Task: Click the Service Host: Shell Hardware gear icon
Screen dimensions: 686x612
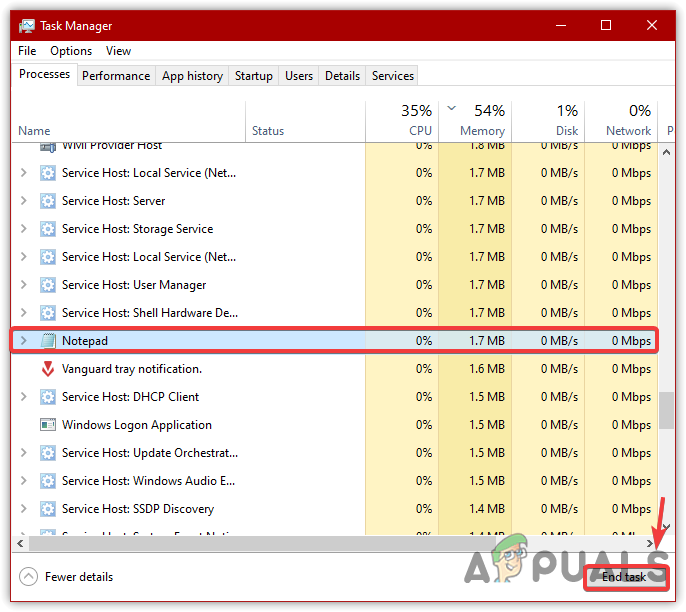Action: click(48, 313)
